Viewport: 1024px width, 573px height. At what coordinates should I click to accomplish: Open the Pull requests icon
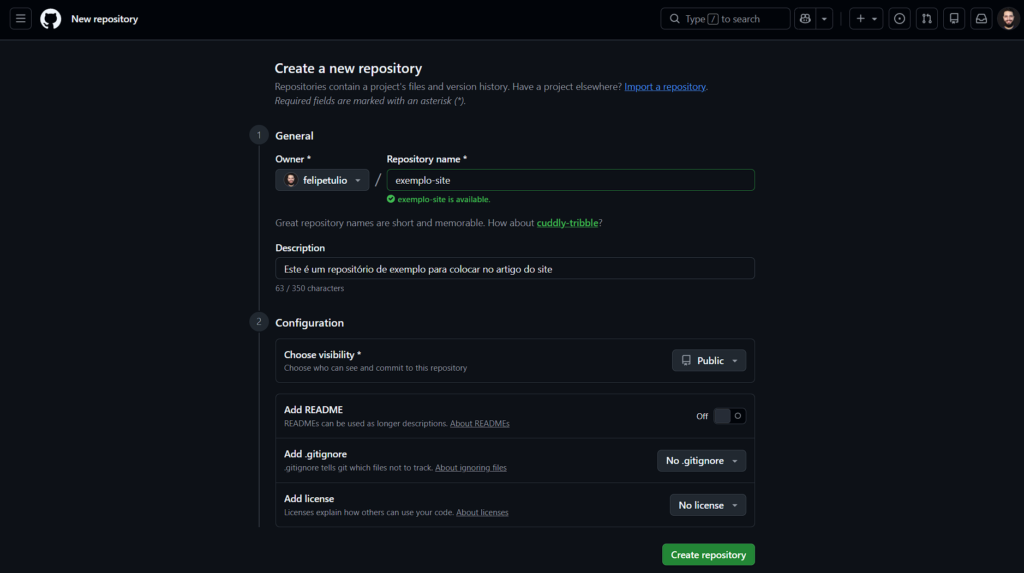pos(927,19)
